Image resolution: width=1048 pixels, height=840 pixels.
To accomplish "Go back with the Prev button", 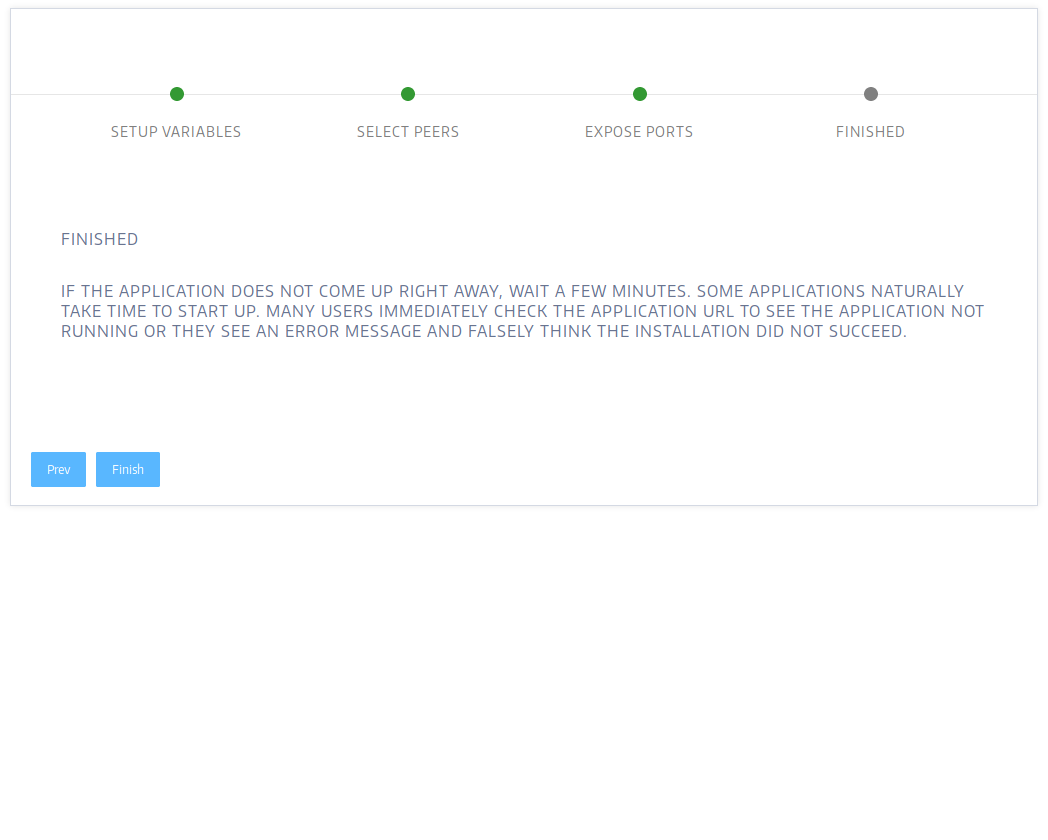I will (x=58, y=469).
